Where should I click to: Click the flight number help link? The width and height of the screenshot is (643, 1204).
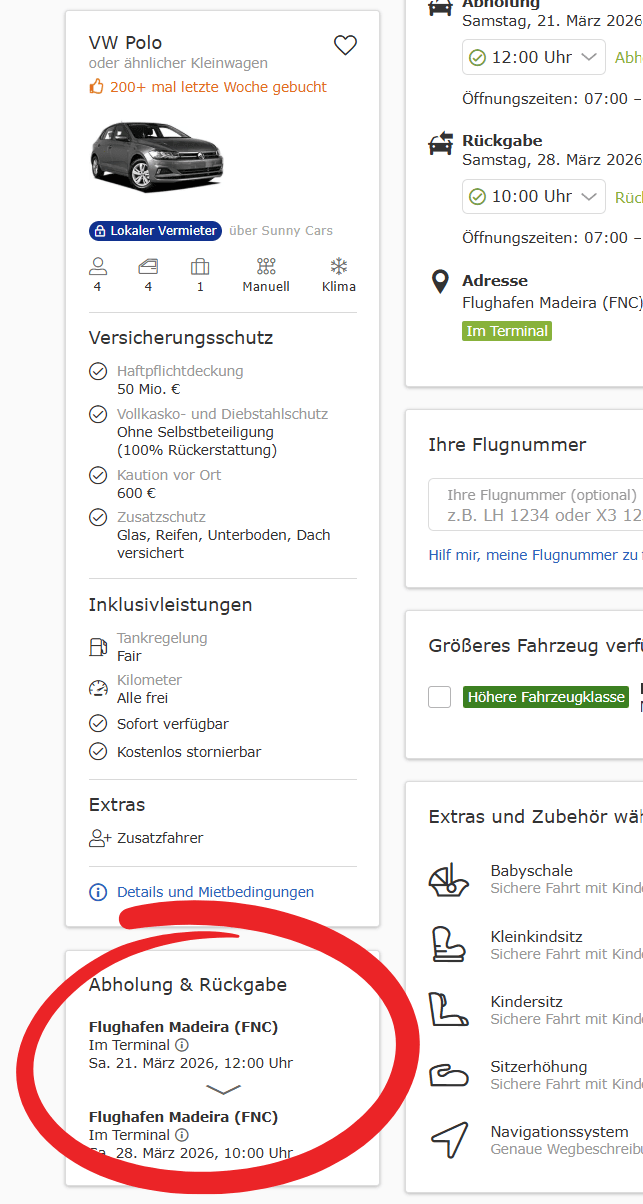(535, 555)
